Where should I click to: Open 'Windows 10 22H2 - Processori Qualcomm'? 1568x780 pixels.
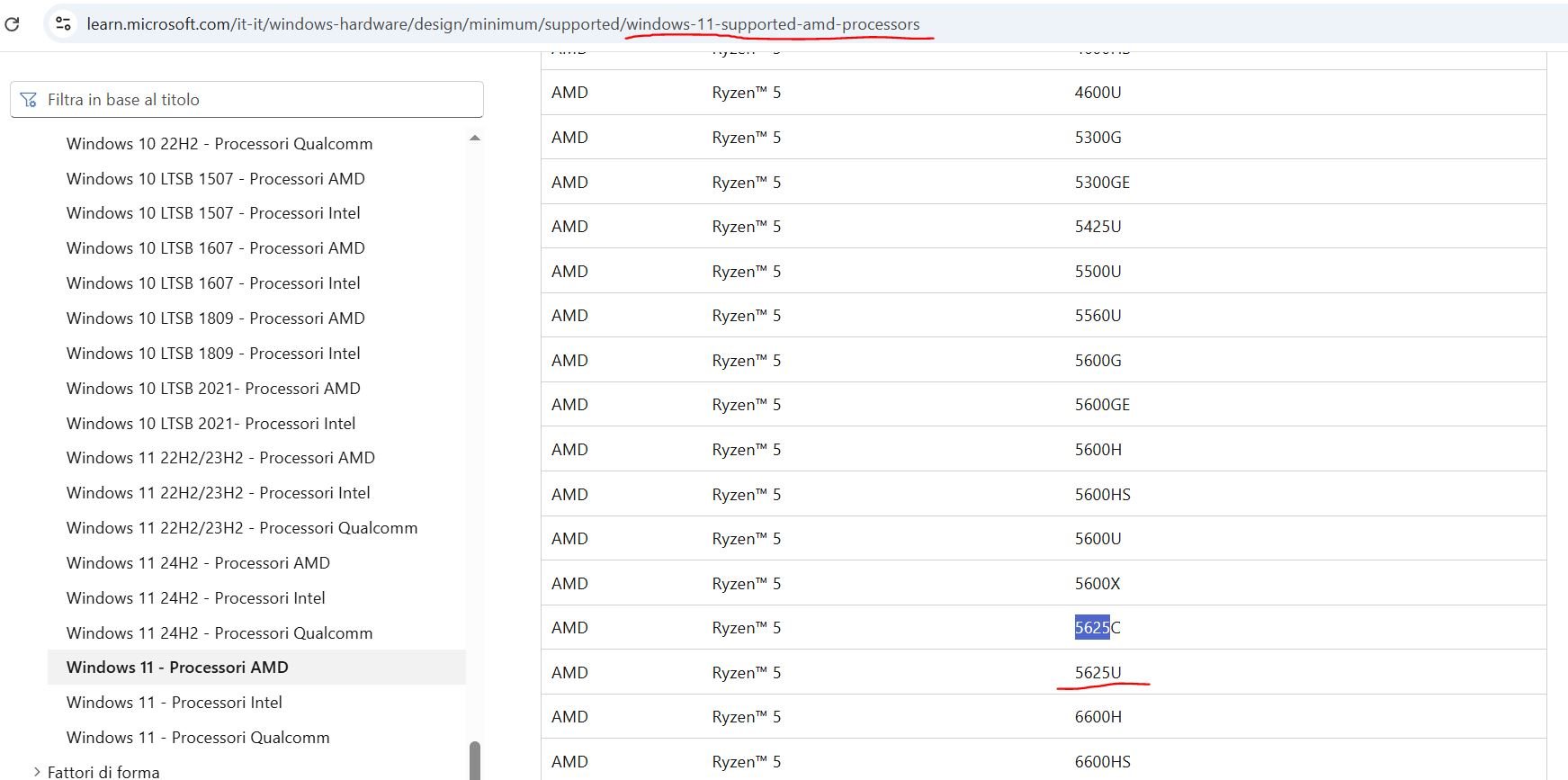tap(220, 144)
